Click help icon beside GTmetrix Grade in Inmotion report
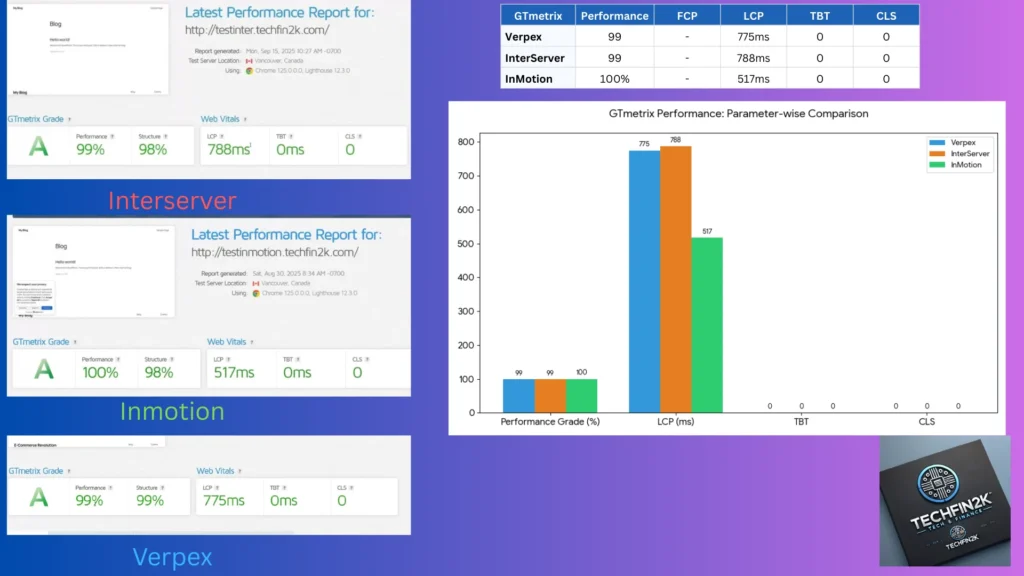 click(x=75, y=342)
